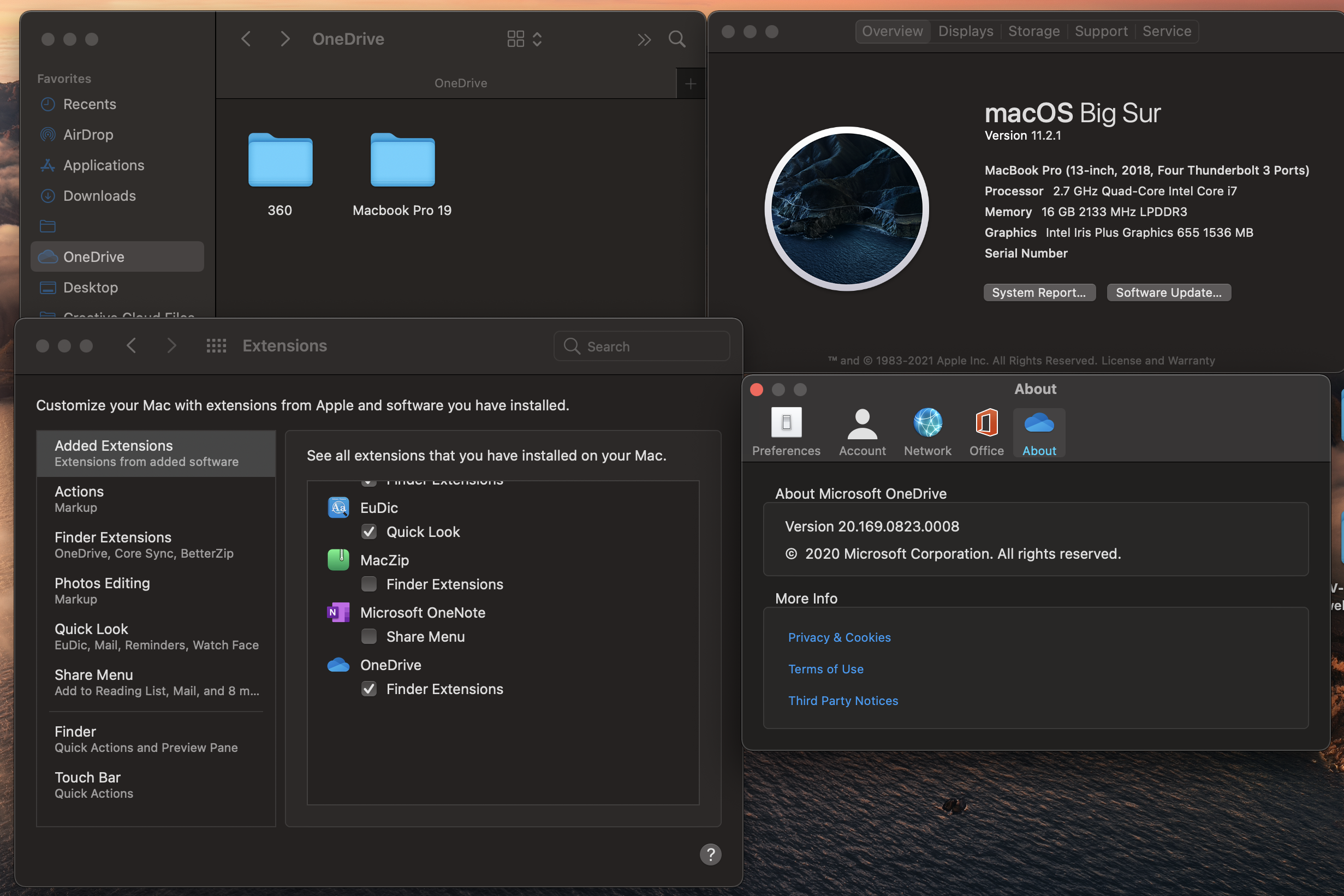Click the show all preferences grid icon
The height and width of the screenshot is (896, 1344).
pyautogui.click(x=216, y=346)
